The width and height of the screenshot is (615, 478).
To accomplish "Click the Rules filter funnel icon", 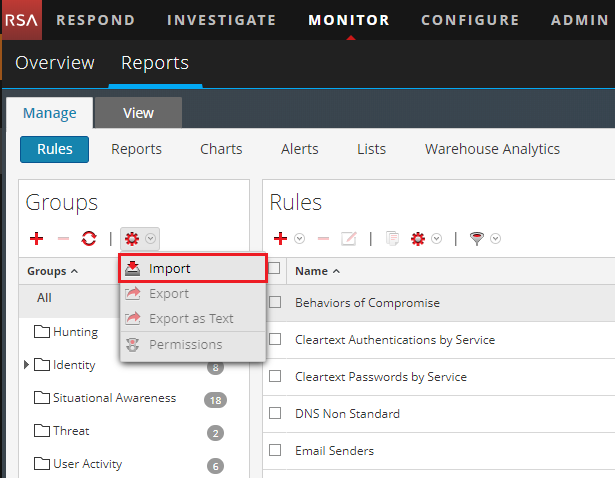I will (476, 239).
